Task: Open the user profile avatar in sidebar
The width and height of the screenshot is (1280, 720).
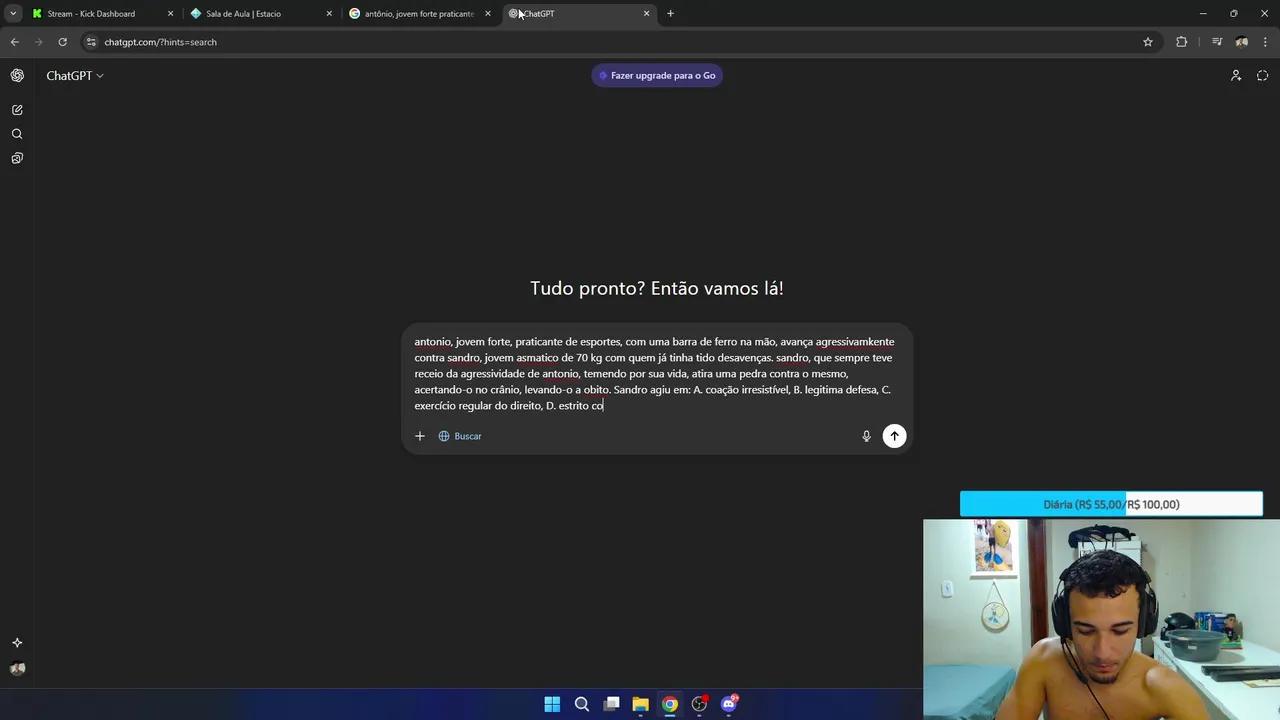Action: [x=17, y=669]
